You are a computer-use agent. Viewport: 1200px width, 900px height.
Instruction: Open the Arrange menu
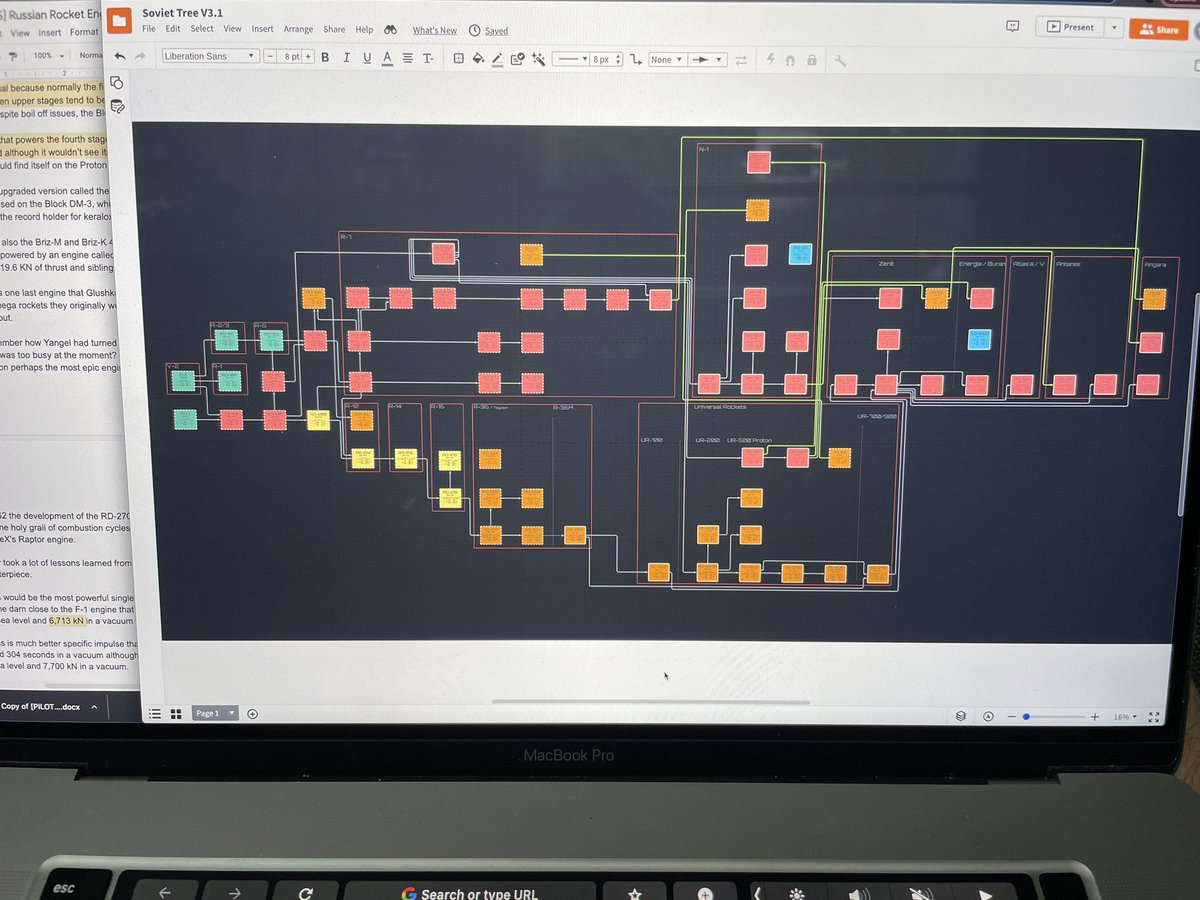[x=298, y=29]
